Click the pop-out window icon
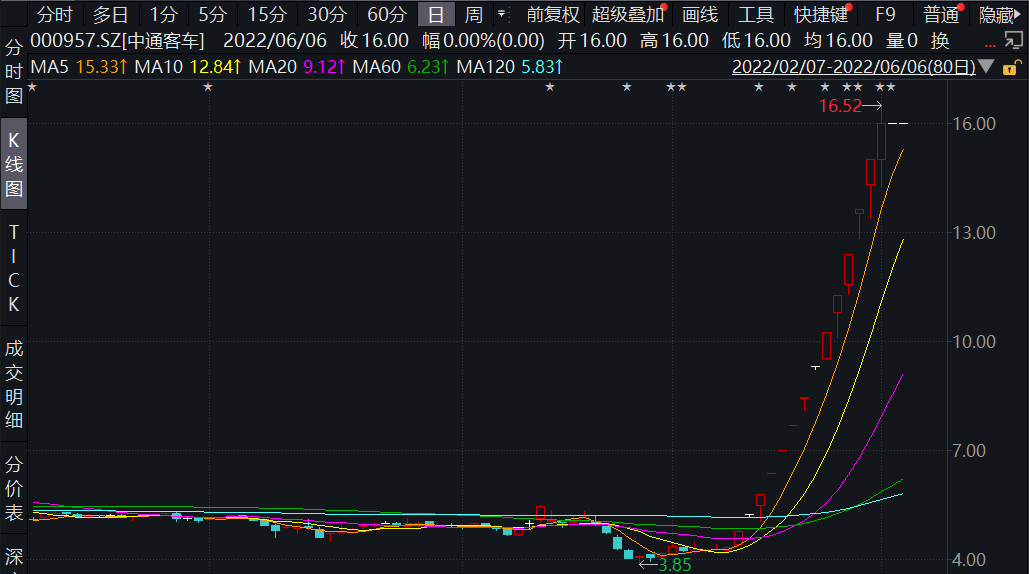Viewport: 1029px width, 574px height. pos(1013,40)
